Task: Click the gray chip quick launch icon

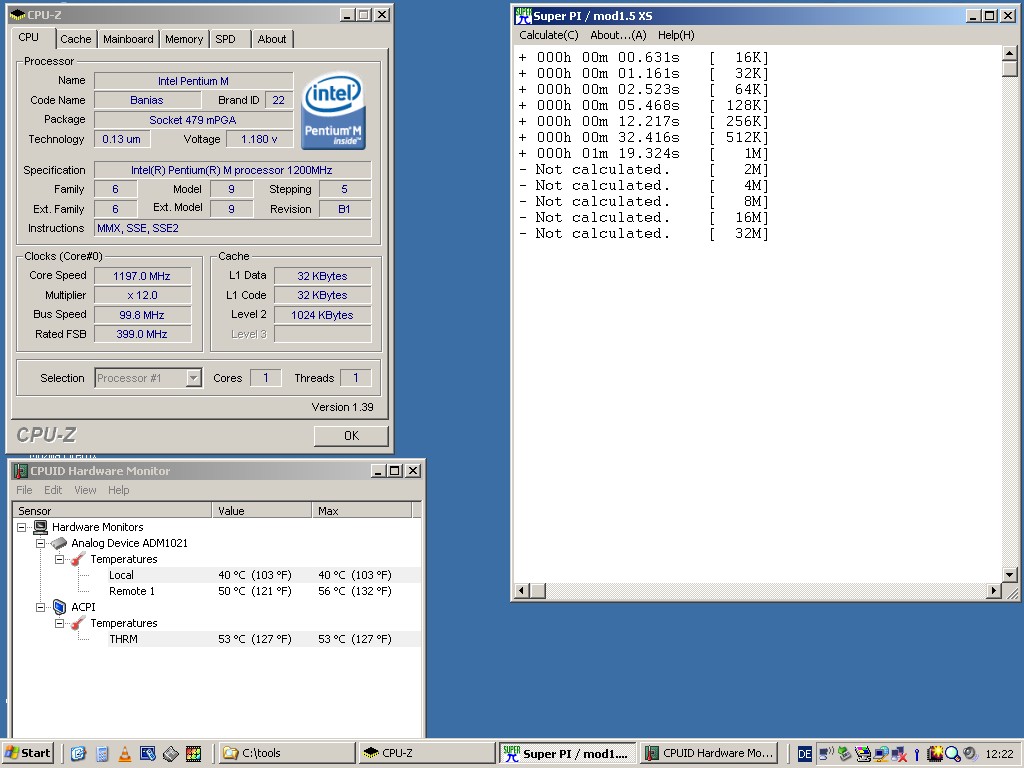Action: click(x=170, y=754)
